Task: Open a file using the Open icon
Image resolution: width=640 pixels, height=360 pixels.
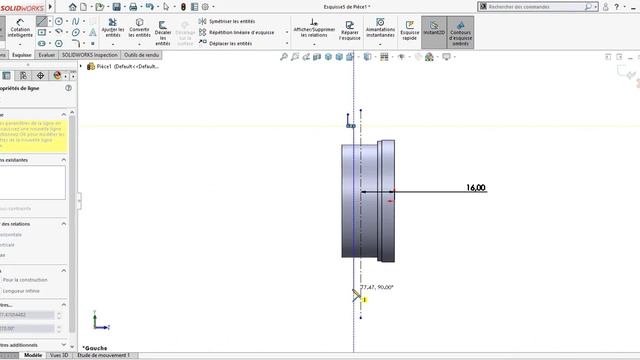Action: click(100, 7)
